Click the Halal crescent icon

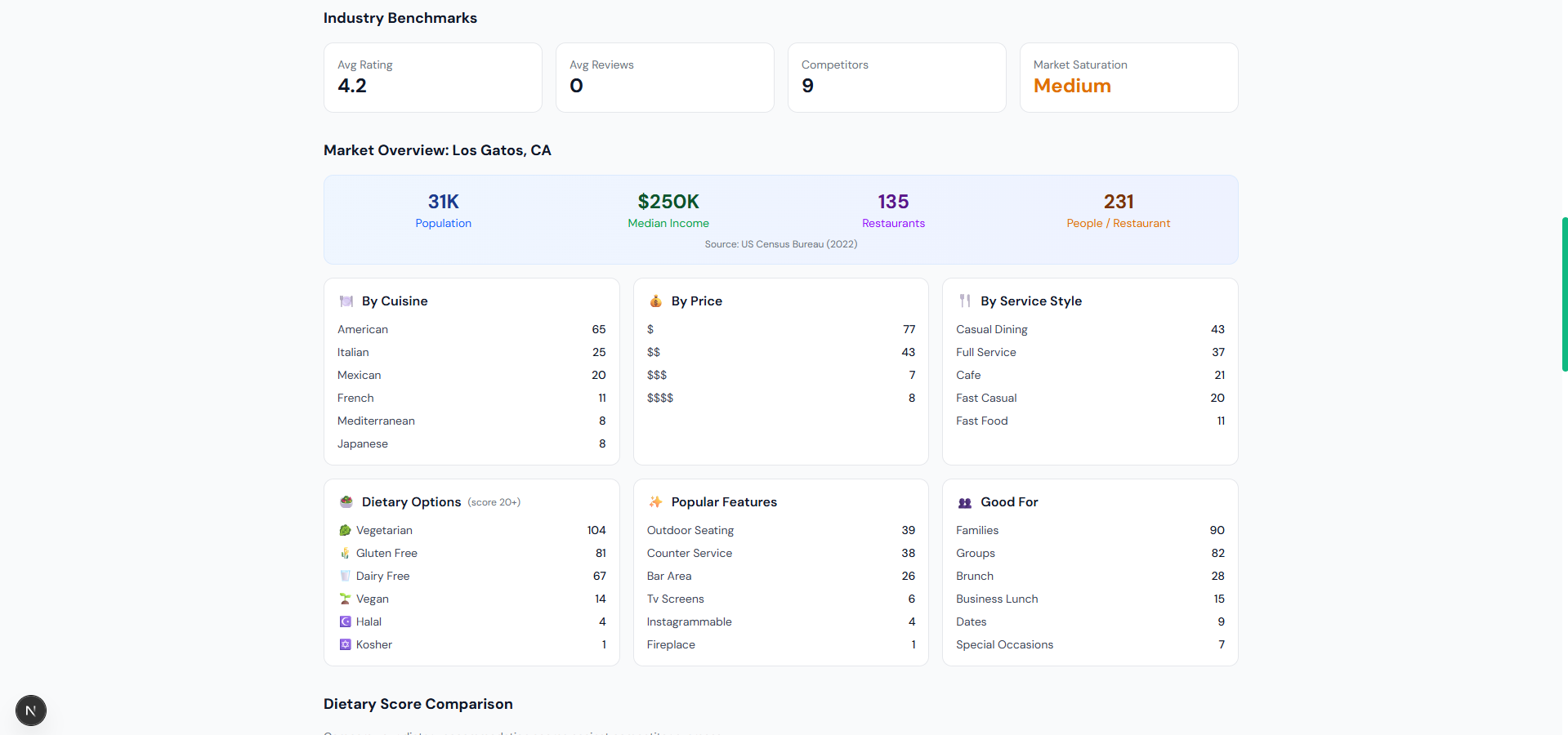coord(345,622)
